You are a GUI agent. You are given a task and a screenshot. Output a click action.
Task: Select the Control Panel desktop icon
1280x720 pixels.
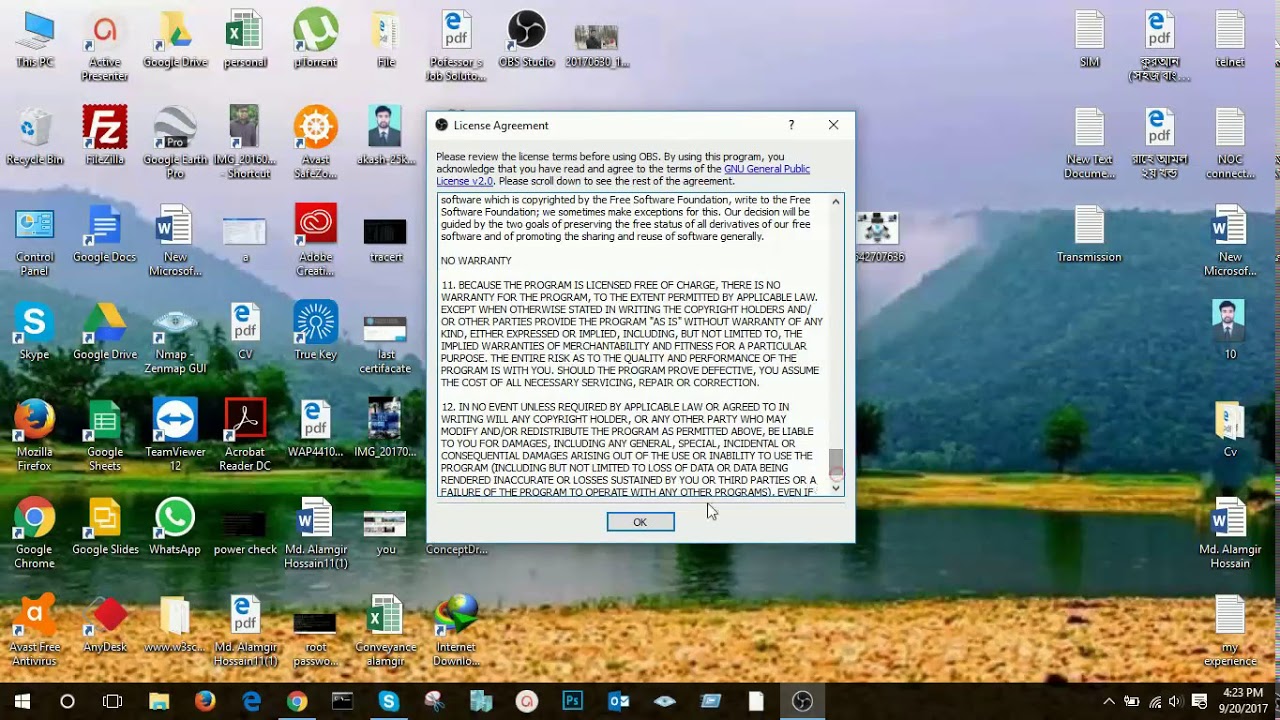click(34, 241)
